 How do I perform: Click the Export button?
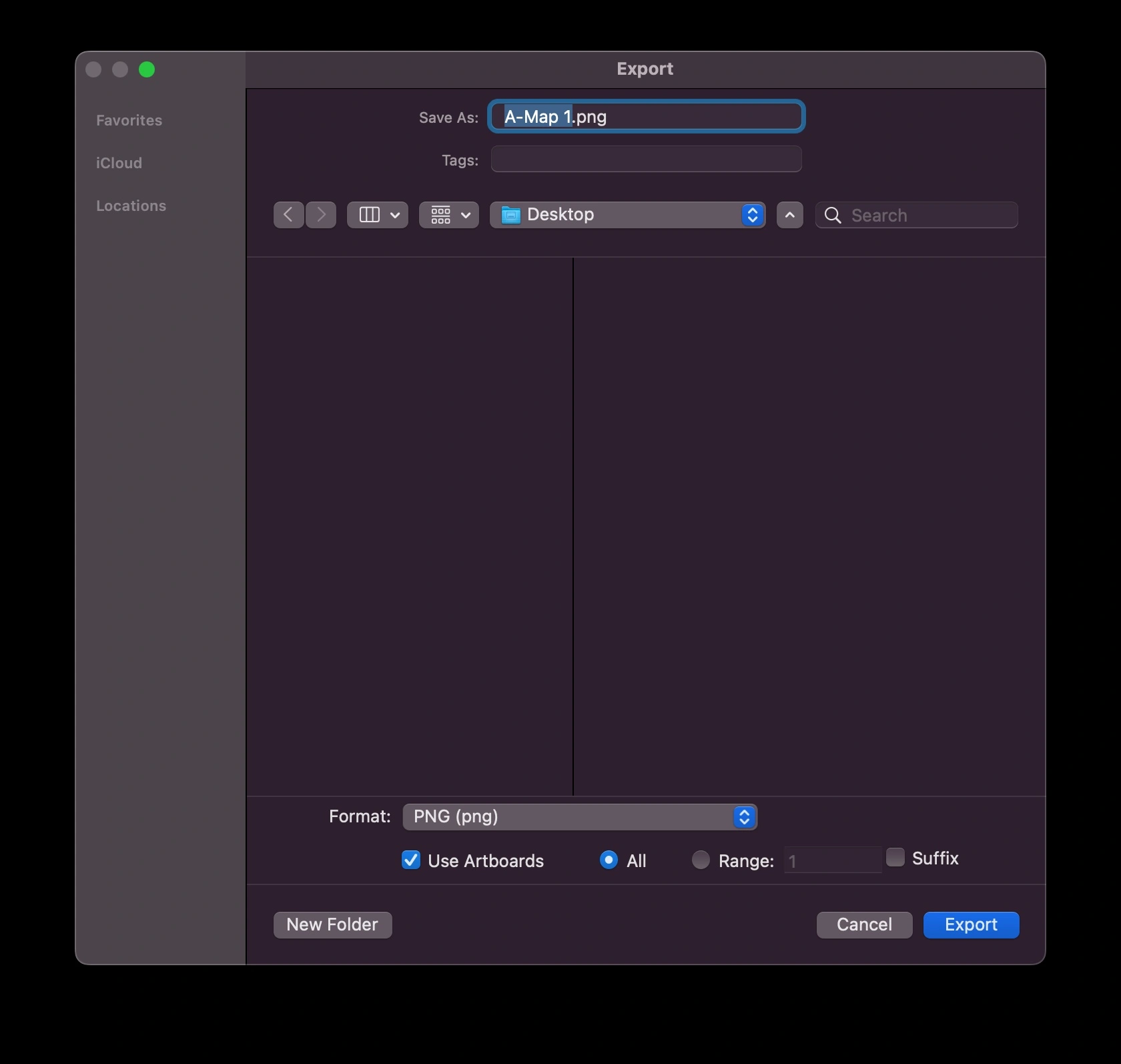pyautogui.click(x=970, y=924)
